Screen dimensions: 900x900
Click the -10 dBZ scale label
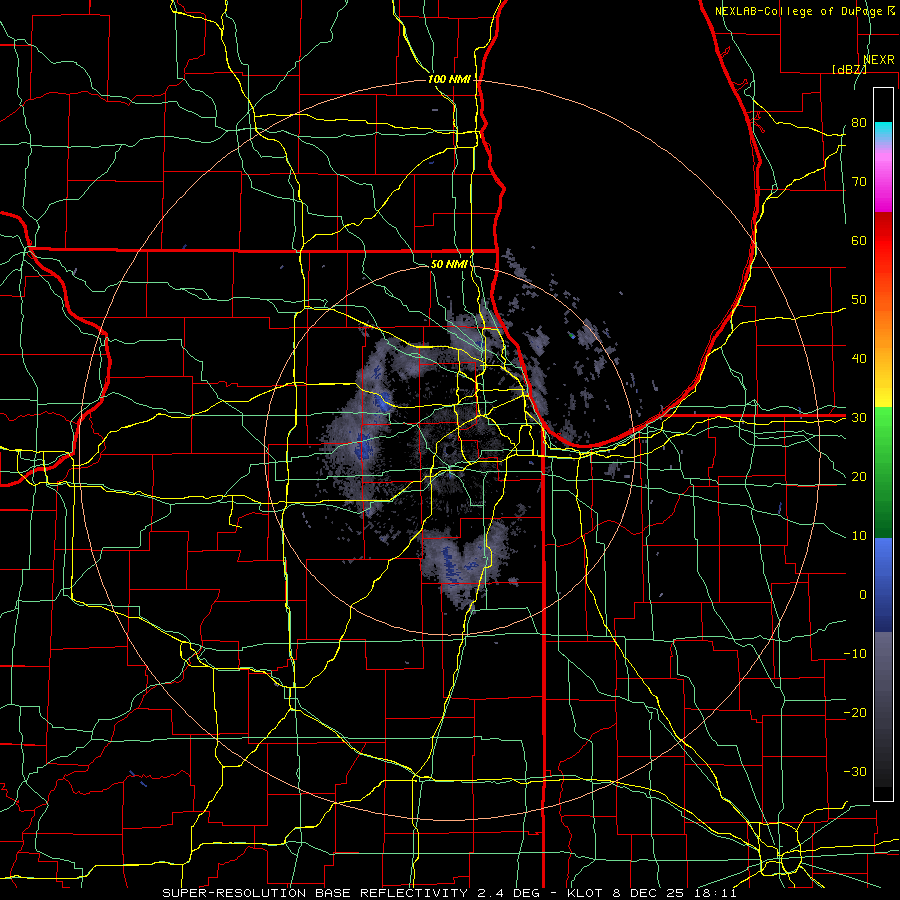855,654
